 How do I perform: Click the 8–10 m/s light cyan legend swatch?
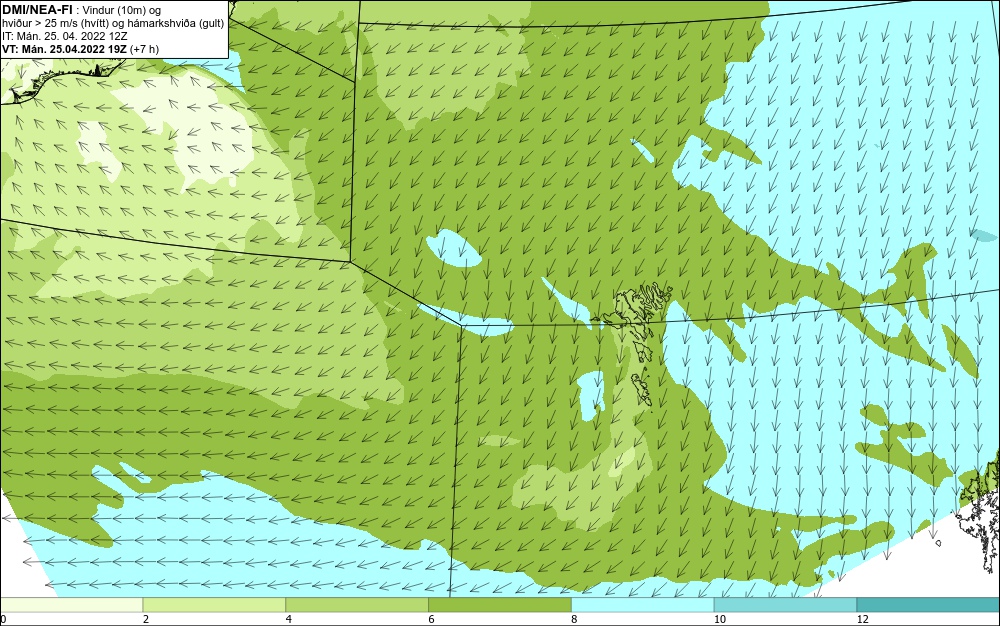coord(643,605)
